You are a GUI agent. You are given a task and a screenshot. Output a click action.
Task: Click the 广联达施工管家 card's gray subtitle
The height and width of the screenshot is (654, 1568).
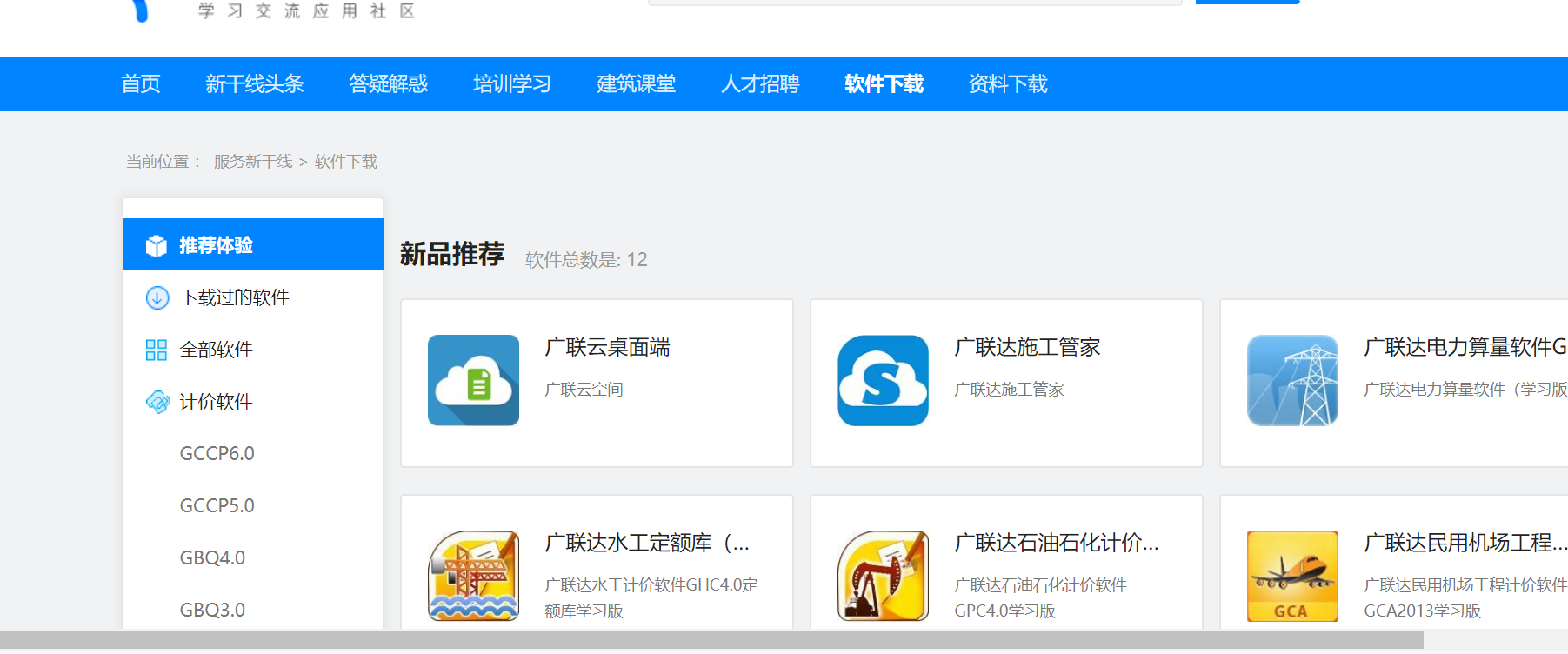coord(1010,390)
